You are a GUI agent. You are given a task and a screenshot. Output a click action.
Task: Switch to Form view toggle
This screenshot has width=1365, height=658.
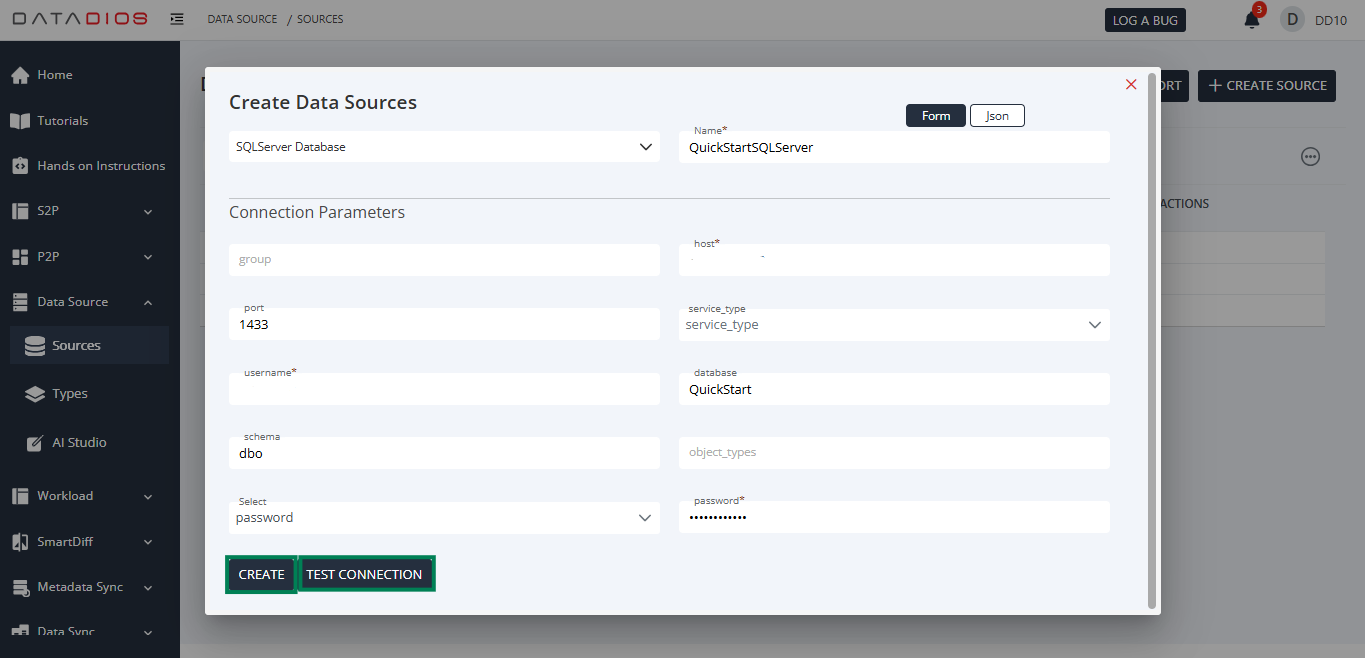pyautogui.click(x=935, y=116)
